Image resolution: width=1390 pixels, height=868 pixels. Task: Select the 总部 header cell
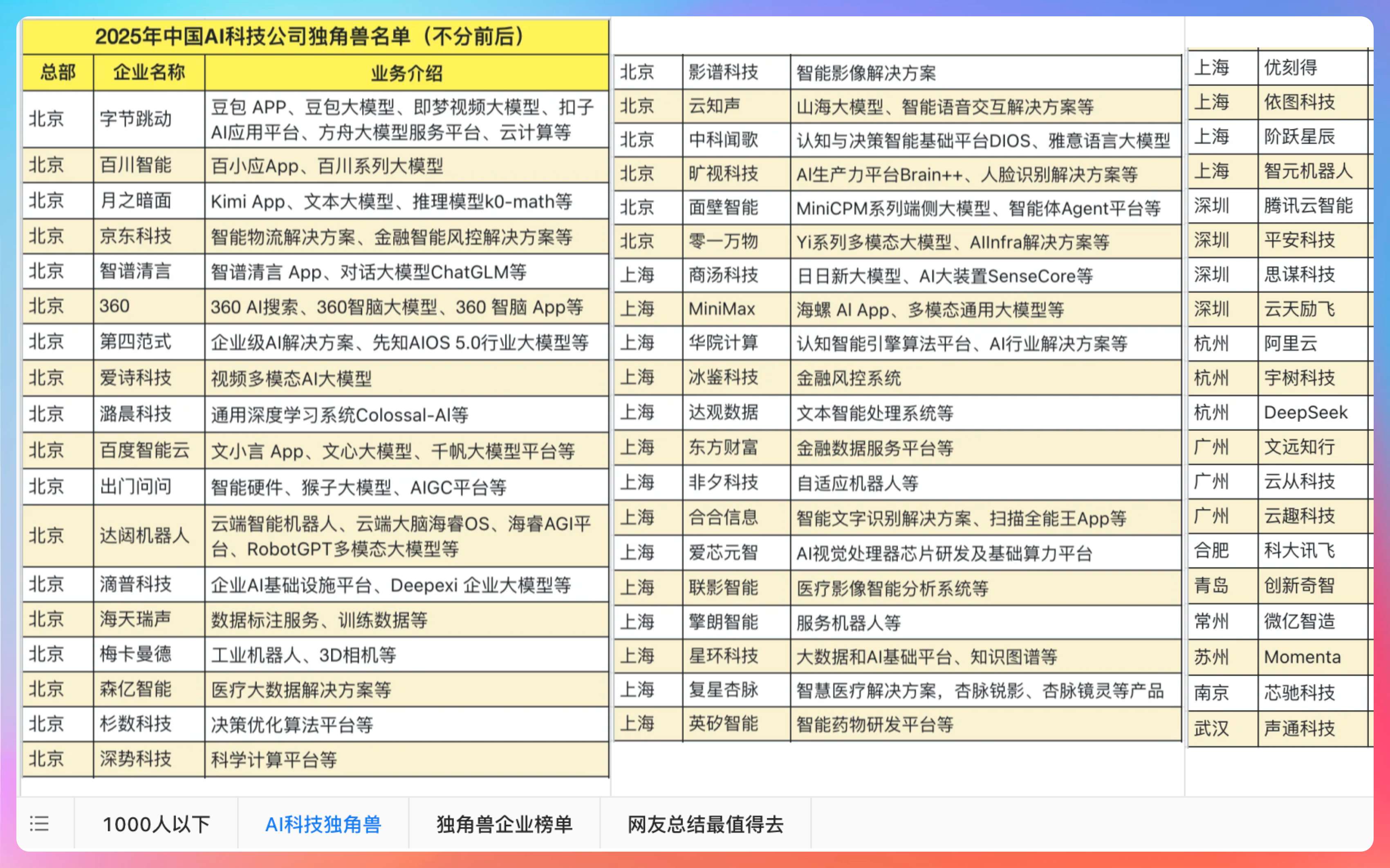click(x=57, y=72)
